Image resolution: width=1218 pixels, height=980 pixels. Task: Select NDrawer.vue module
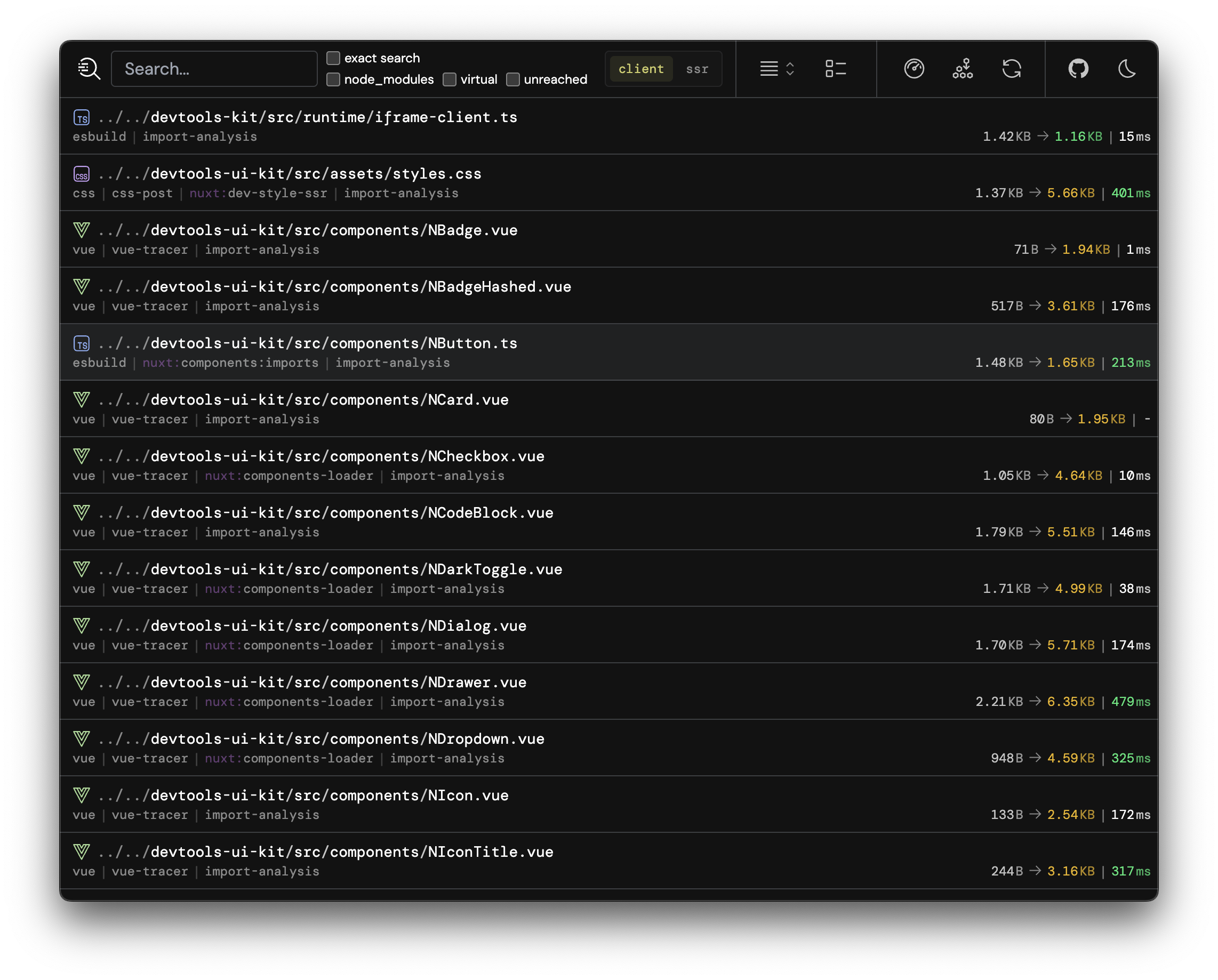(609, 691)
